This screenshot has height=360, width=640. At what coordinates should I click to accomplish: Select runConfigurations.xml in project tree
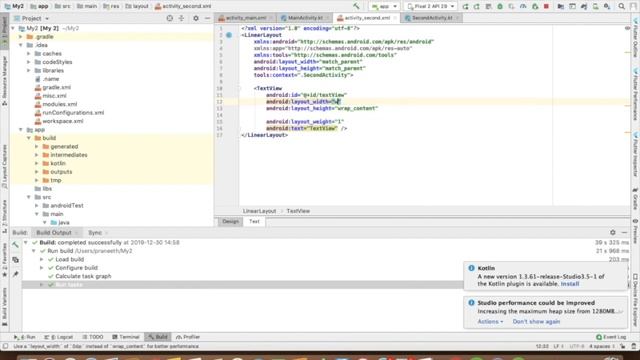[73, 113]
